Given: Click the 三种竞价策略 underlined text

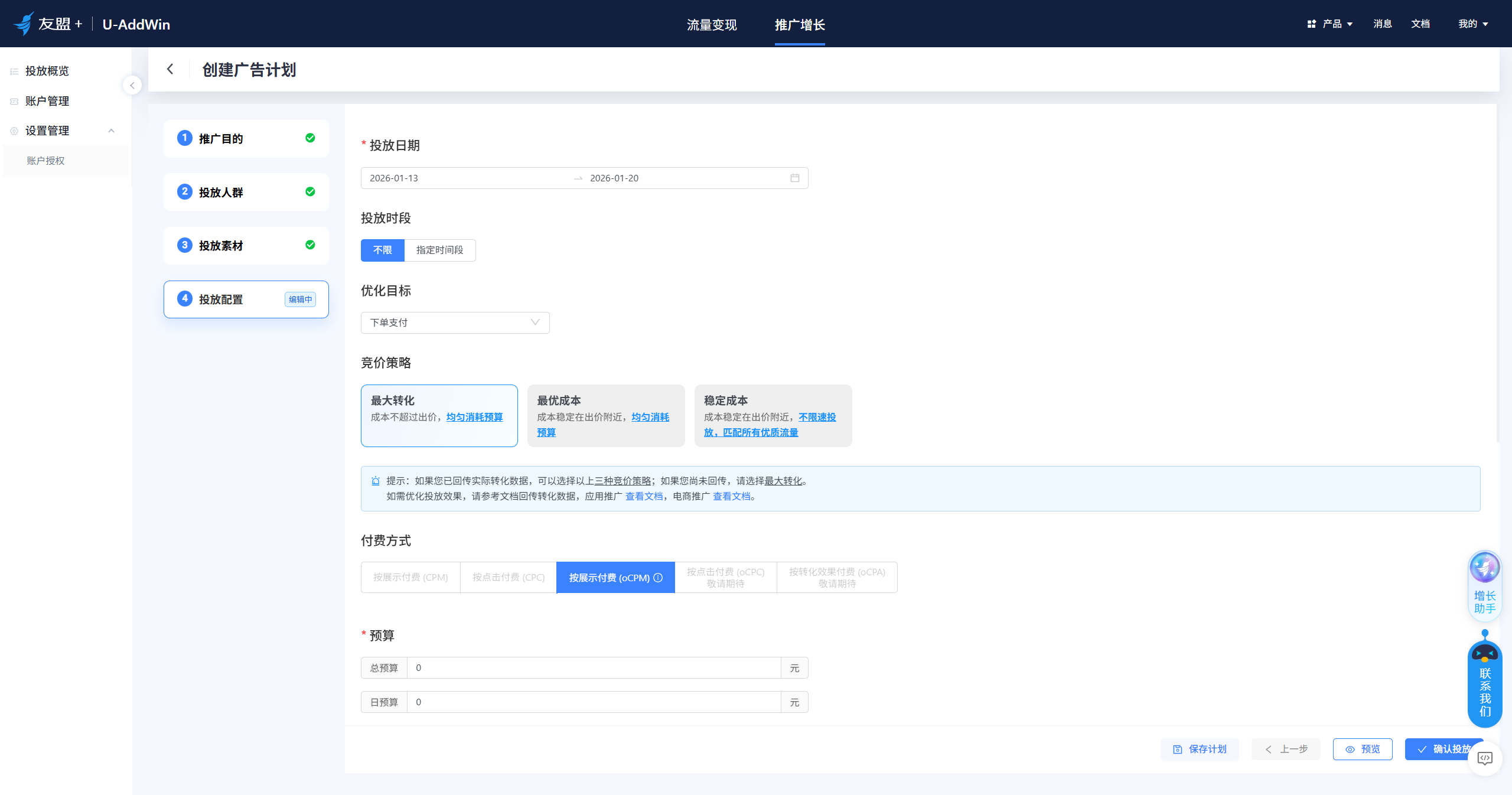Looking at the screenshot, I should pyautogui.click(x=623, y=481).
